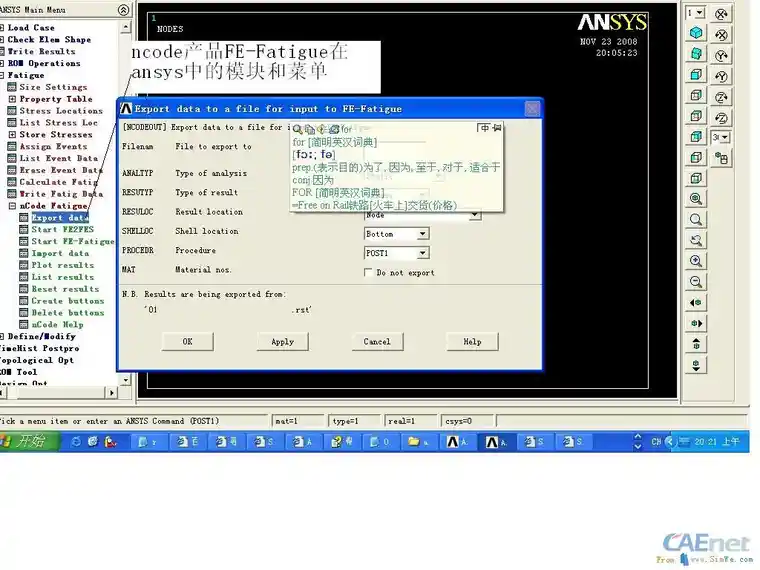Click the Y-rotation icon with arrow on right
The width and height of the screenshot is (760, 570).
point(721,56)
